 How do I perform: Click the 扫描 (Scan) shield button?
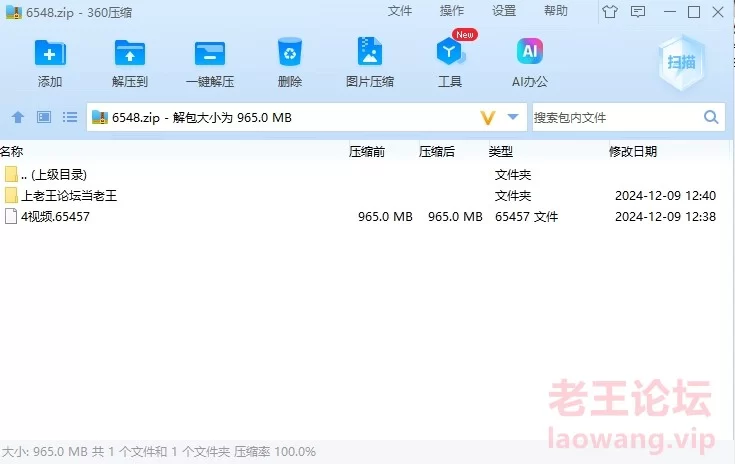pos(682,62)
